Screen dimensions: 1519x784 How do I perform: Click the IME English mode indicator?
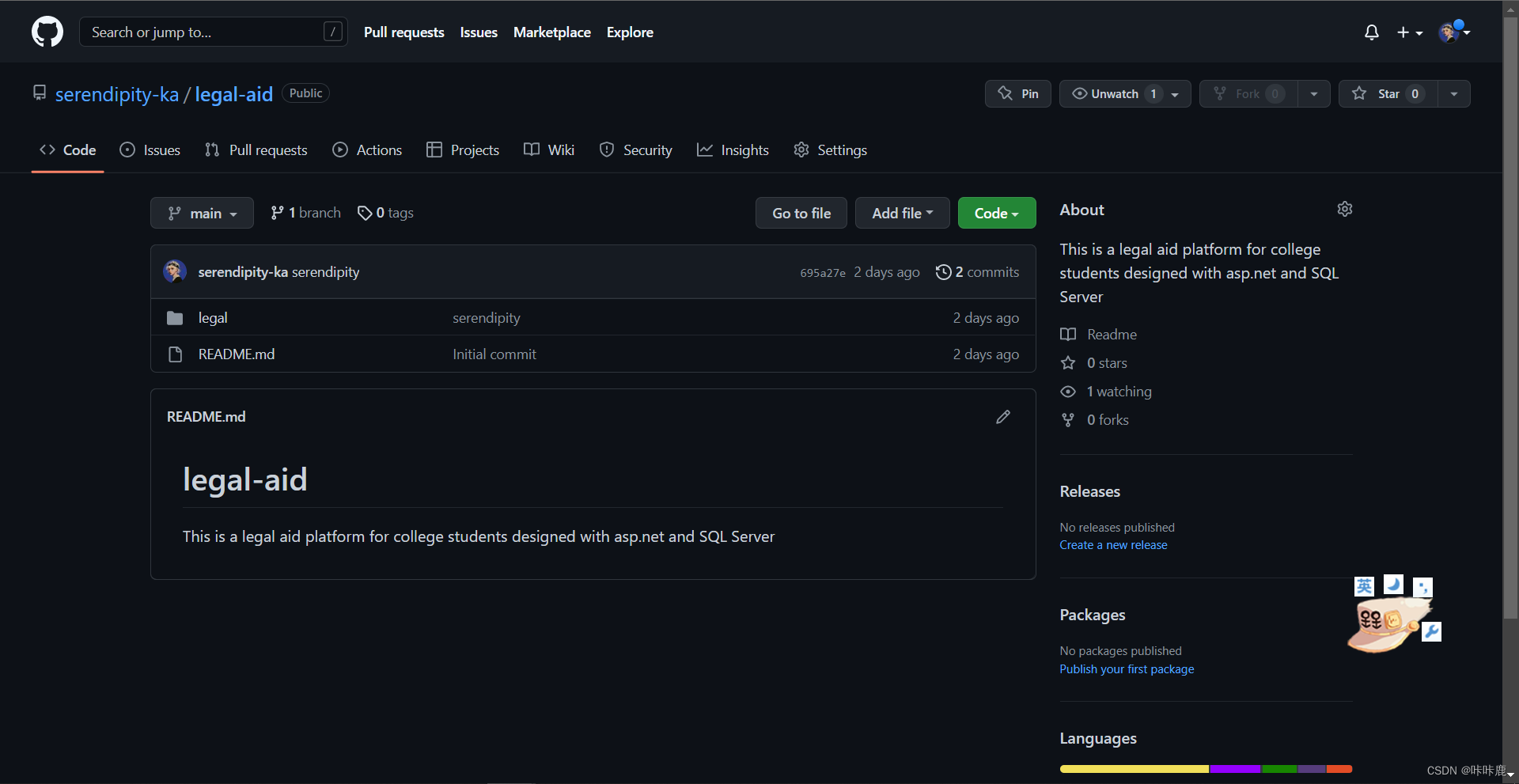click(x=1365, y=586)
